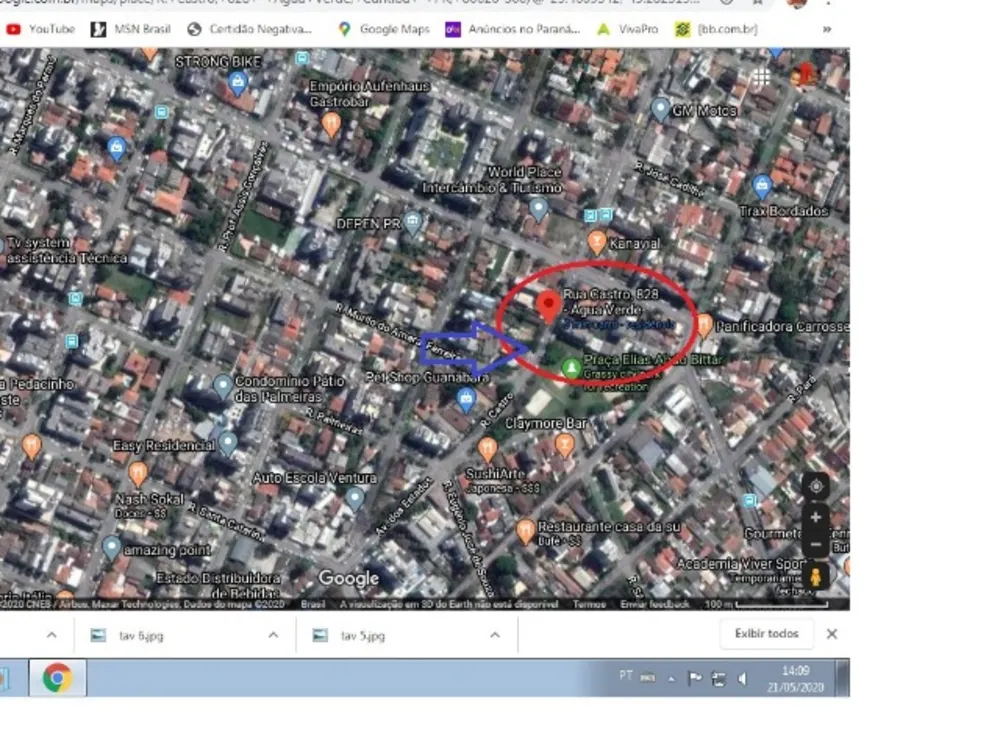Select the red Rua Castro 828 pin

pyautogui.click(x=548, y=306)
